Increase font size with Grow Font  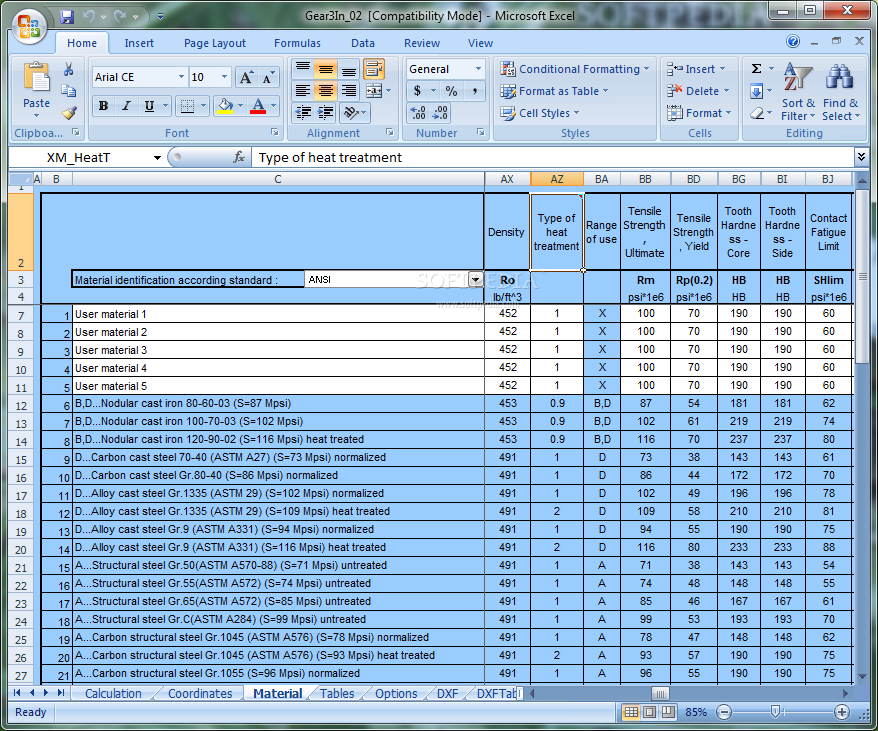[x=246, y=77]
